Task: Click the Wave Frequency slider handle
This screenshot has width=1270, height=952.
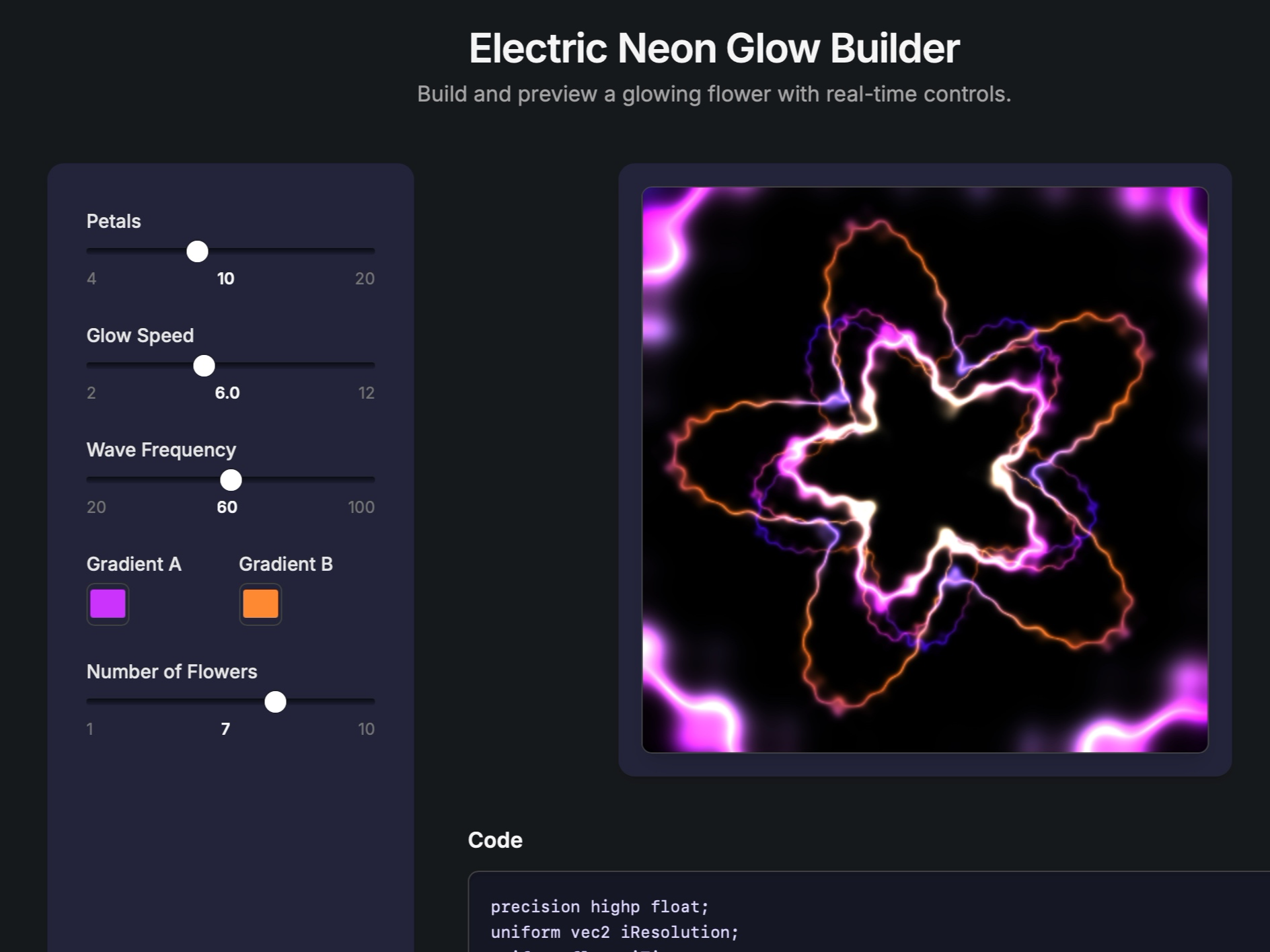Action: (x=231, y=480)
